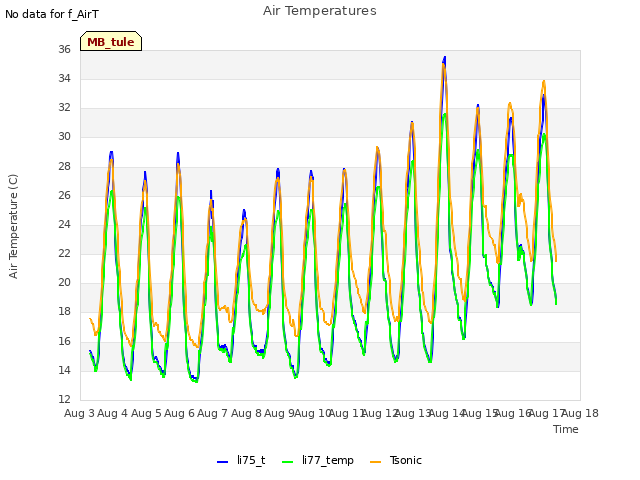The width and height of the screenshot is (640, 480).
Task: Click the blue li75_t legend swatch
Action: pos(222,462)
